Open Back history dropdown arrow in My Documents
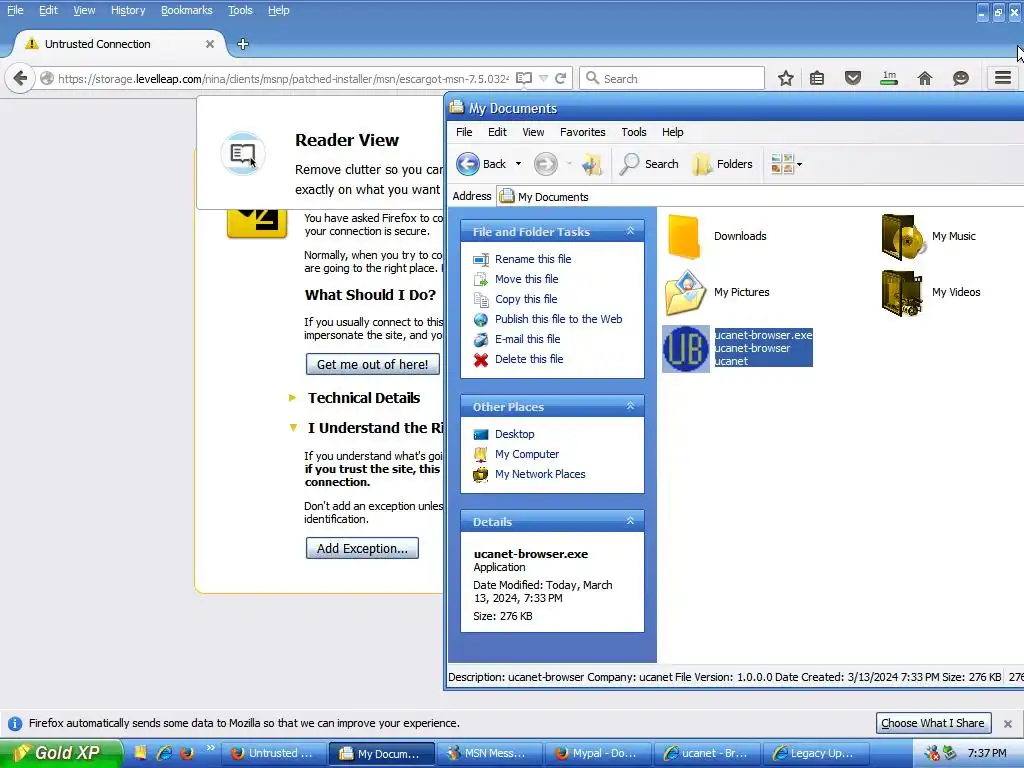The height and width of the screenshot is (768, 1024). (519, 164)
